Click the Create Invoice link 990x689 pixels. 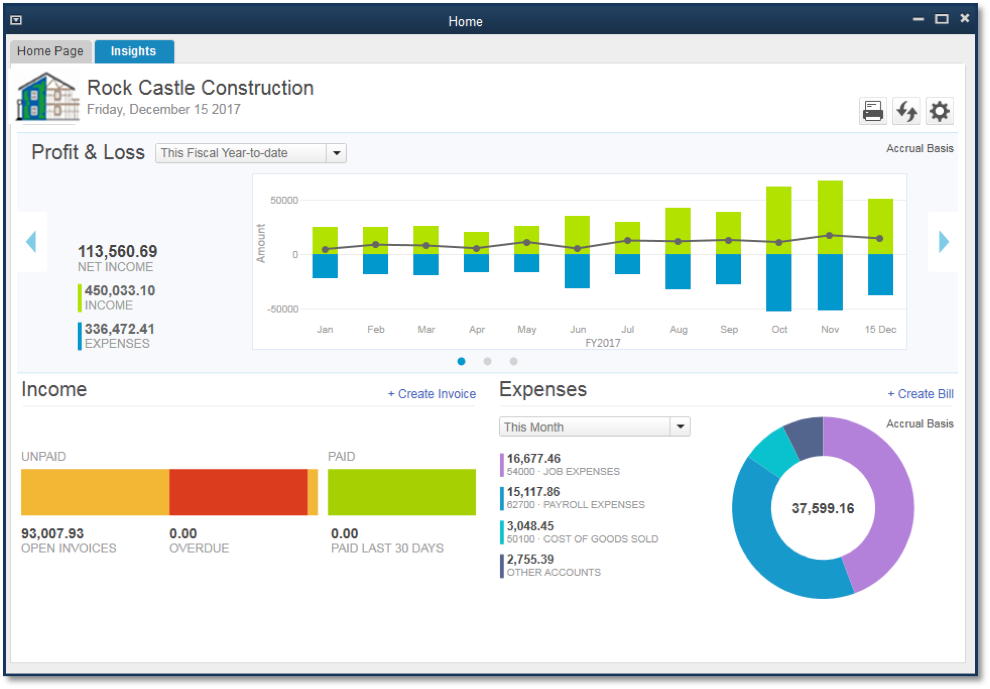tap(432, 394)
